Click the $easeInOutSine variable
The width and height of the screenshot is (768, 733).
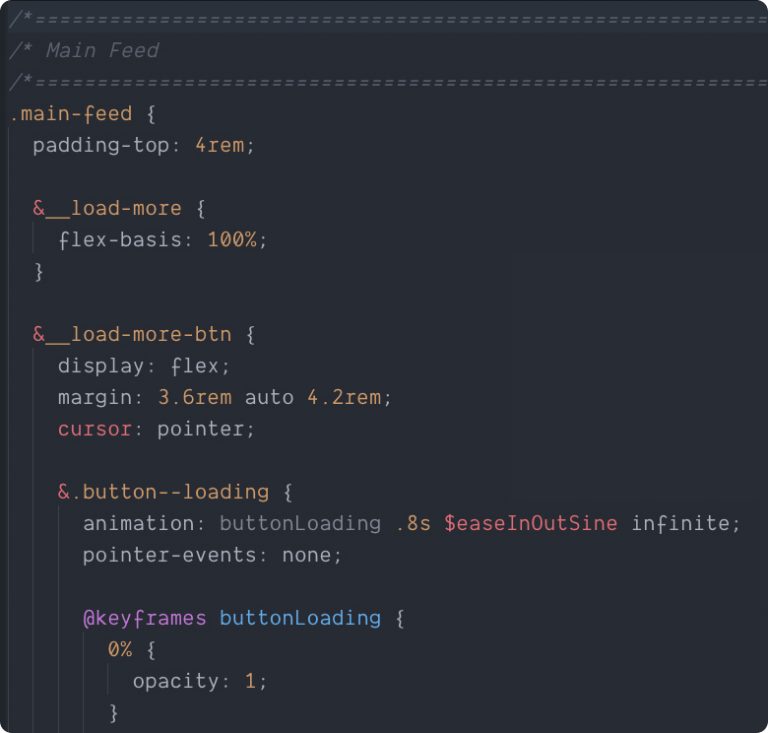531,523
